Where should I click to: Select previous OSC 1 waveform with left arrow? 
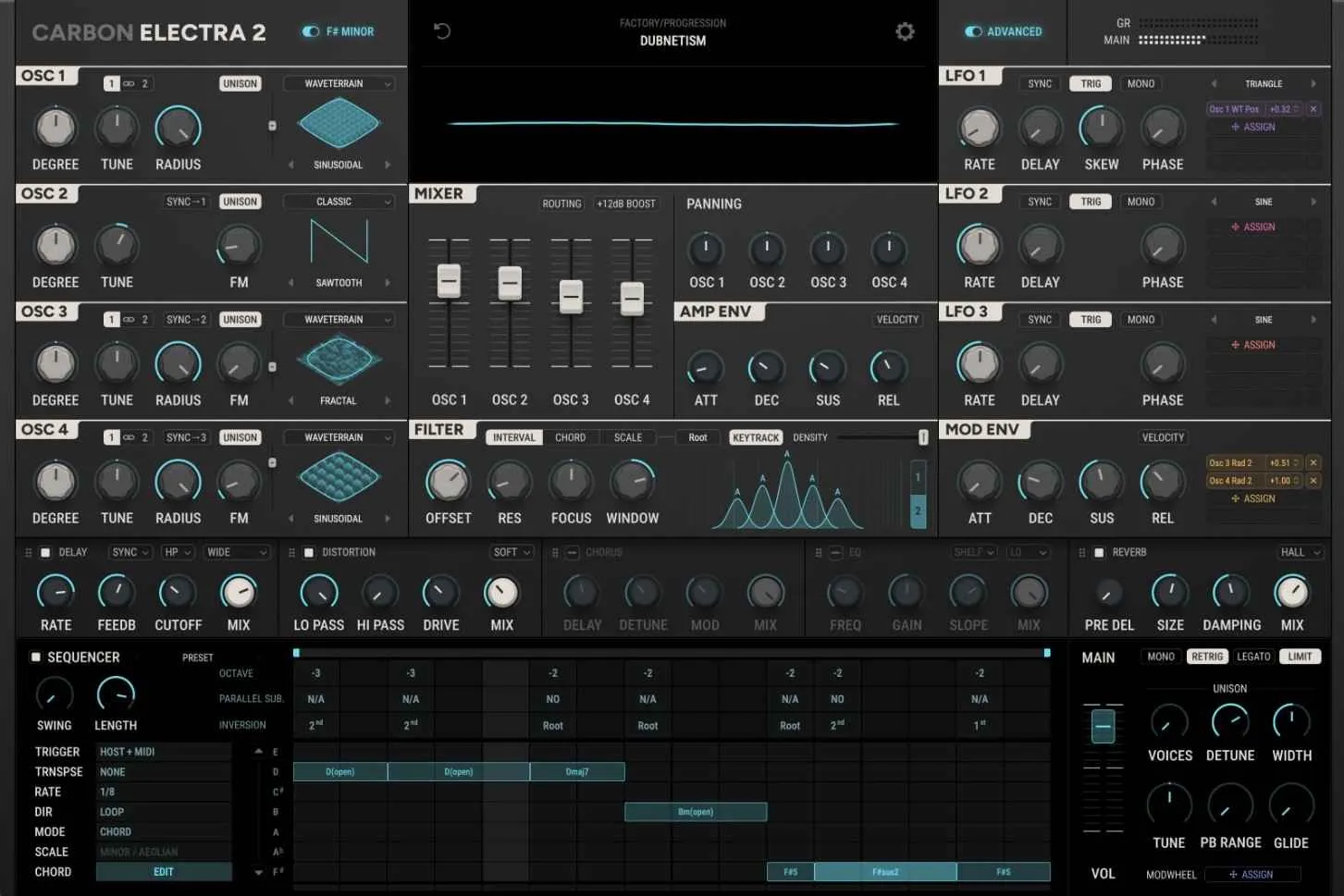[x=290, y=165]
